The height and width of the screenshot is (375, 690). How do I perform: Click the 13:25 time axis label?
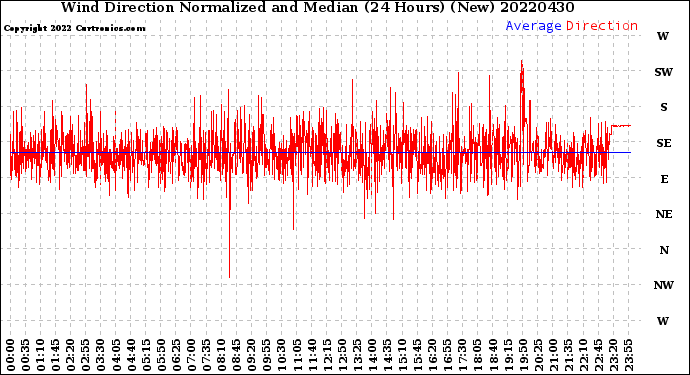357,355
